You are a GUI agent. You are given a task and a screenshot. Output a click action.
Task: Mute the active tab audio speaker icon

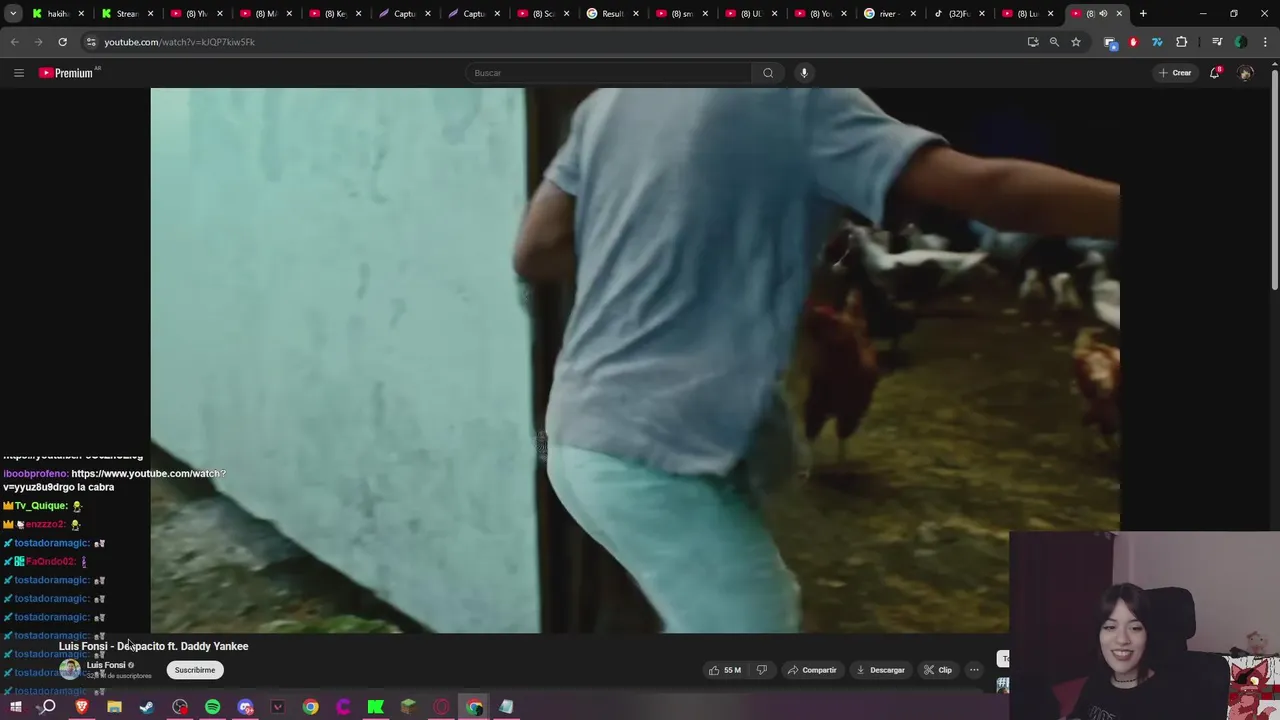(1103, 13)
